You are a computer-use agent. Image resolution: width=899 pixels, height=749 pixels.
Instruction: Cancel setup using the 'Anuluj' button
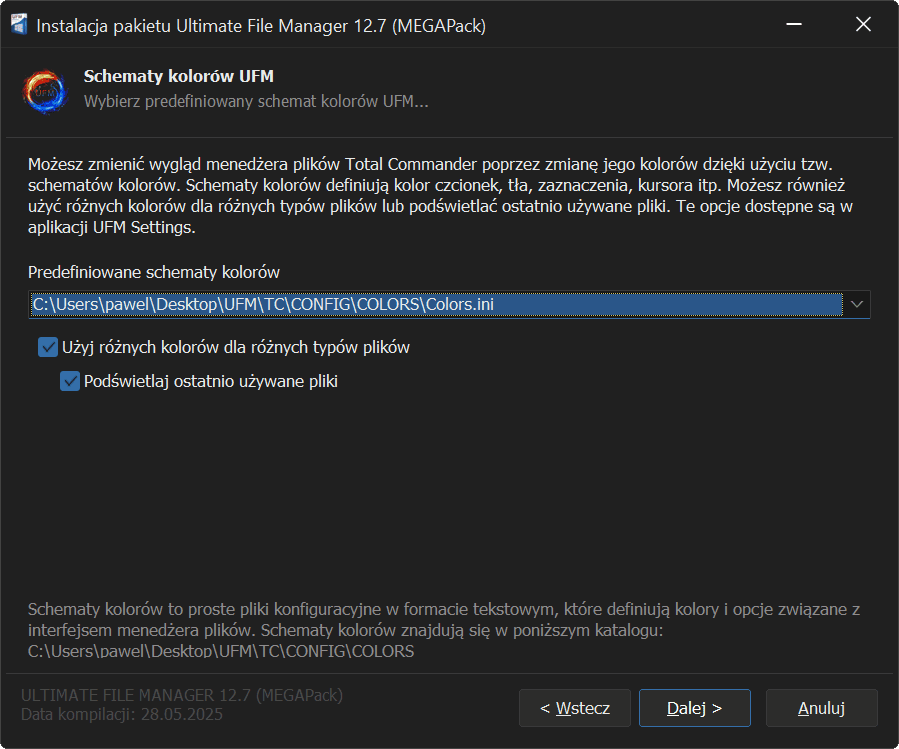point(821,708)
